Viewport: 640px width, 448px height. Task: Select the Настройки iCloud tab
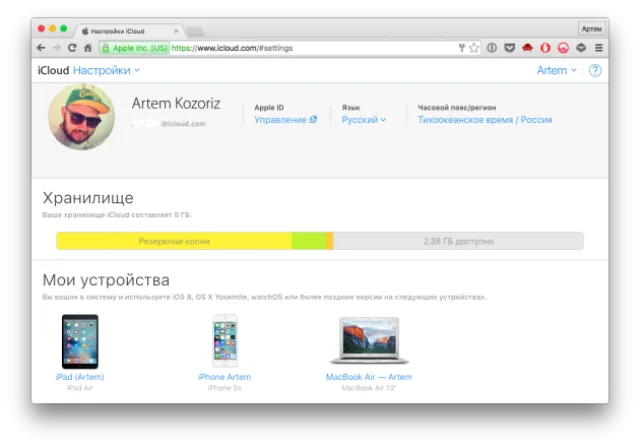click(x=129, y=31)
